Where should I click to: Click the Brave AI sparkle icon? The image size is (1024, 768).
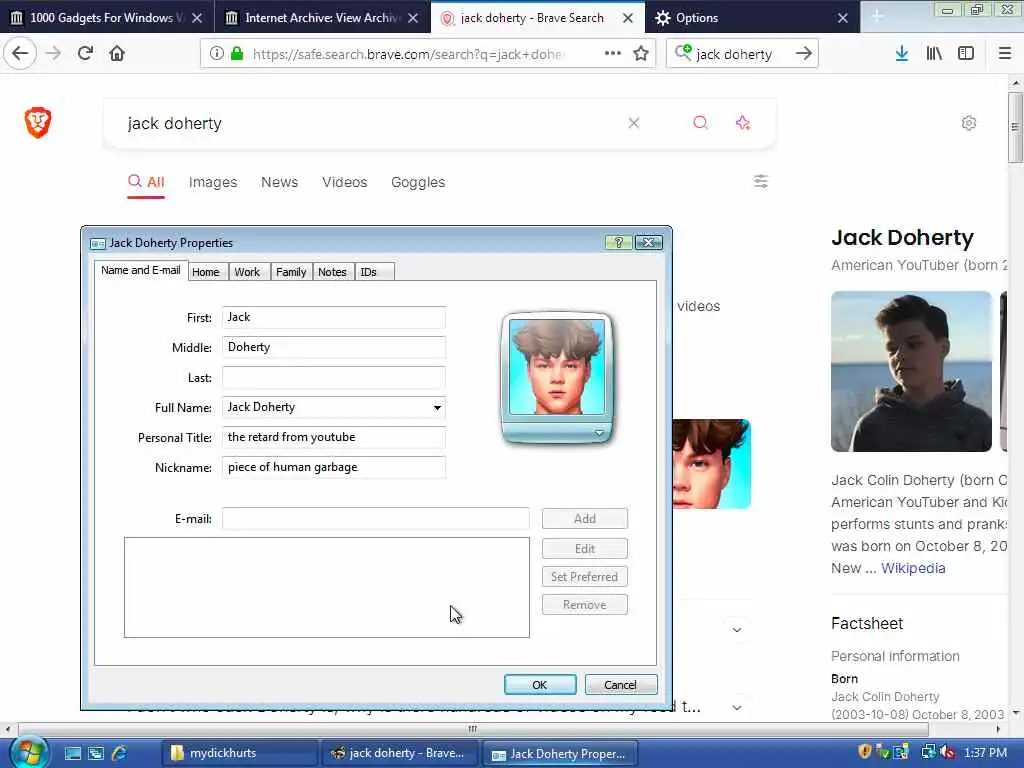click(x=743, y=123)
